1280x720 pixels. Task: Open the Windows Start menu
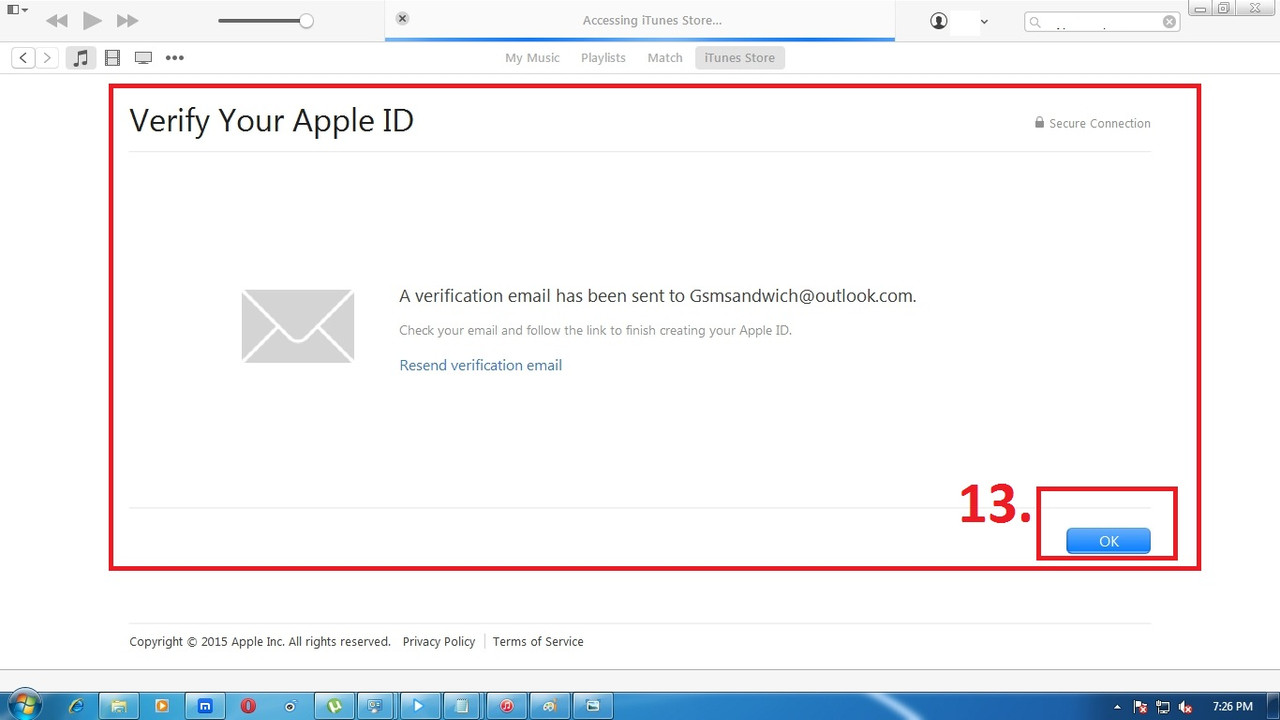click(x=25, y=705)
